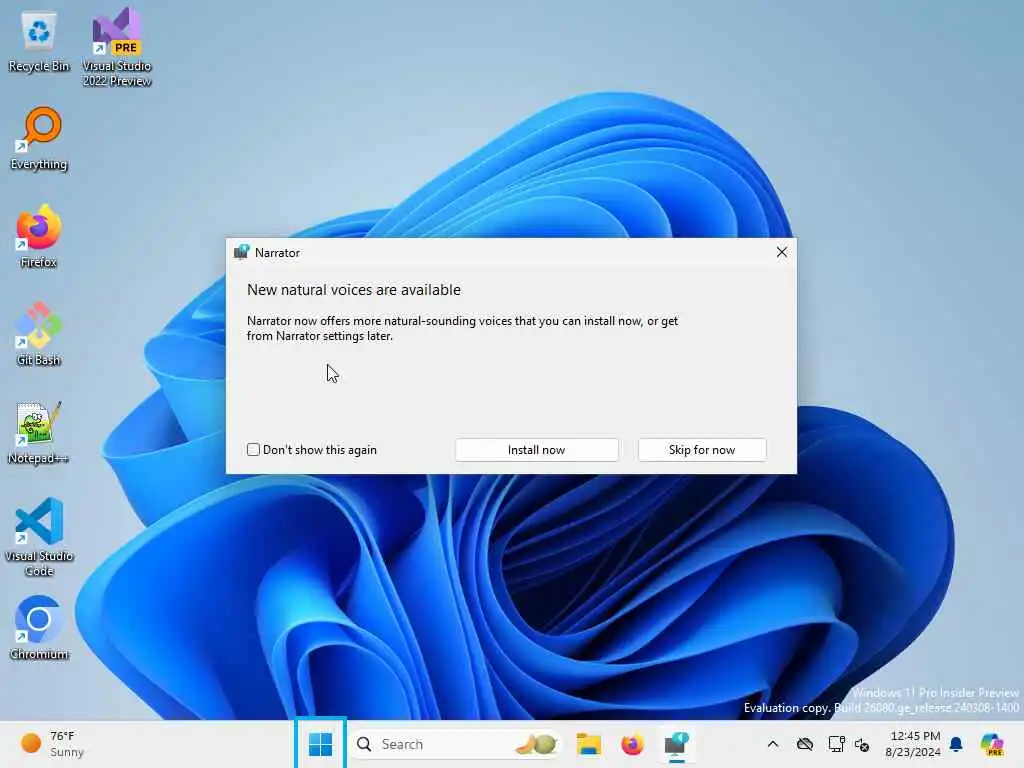This screenshot has width=1024, height=768.
Task: Open the clock showing 12:45 PM
Action: pyautogui.click(x=913, y=744)
